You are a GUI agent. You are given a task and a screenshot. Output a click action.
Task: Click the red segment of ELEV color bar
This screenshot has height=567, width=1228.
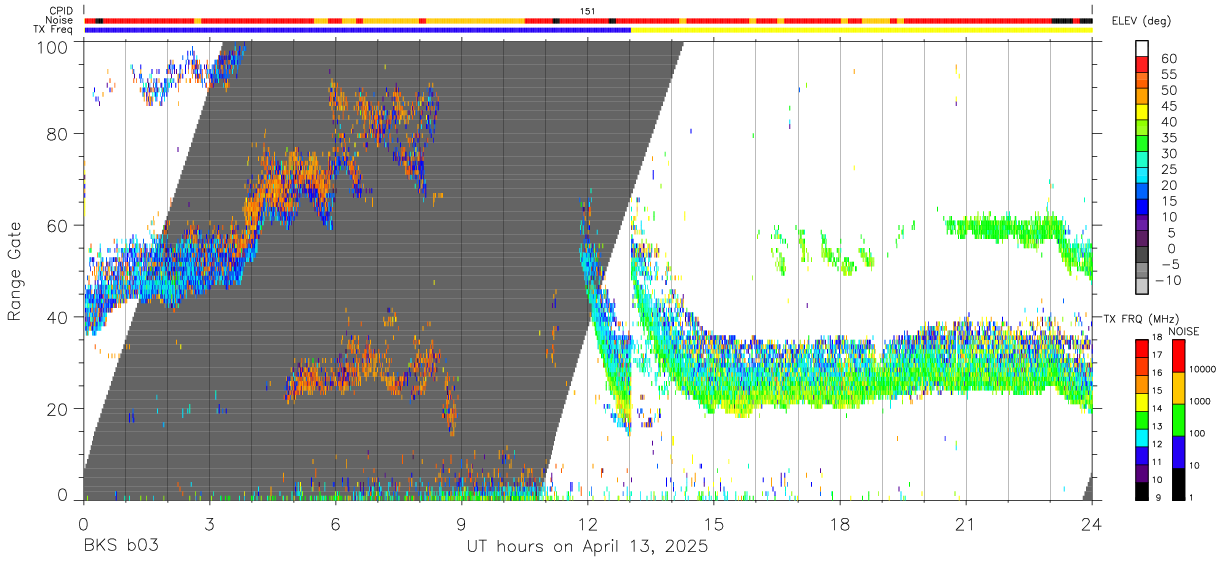(1142, 63)
